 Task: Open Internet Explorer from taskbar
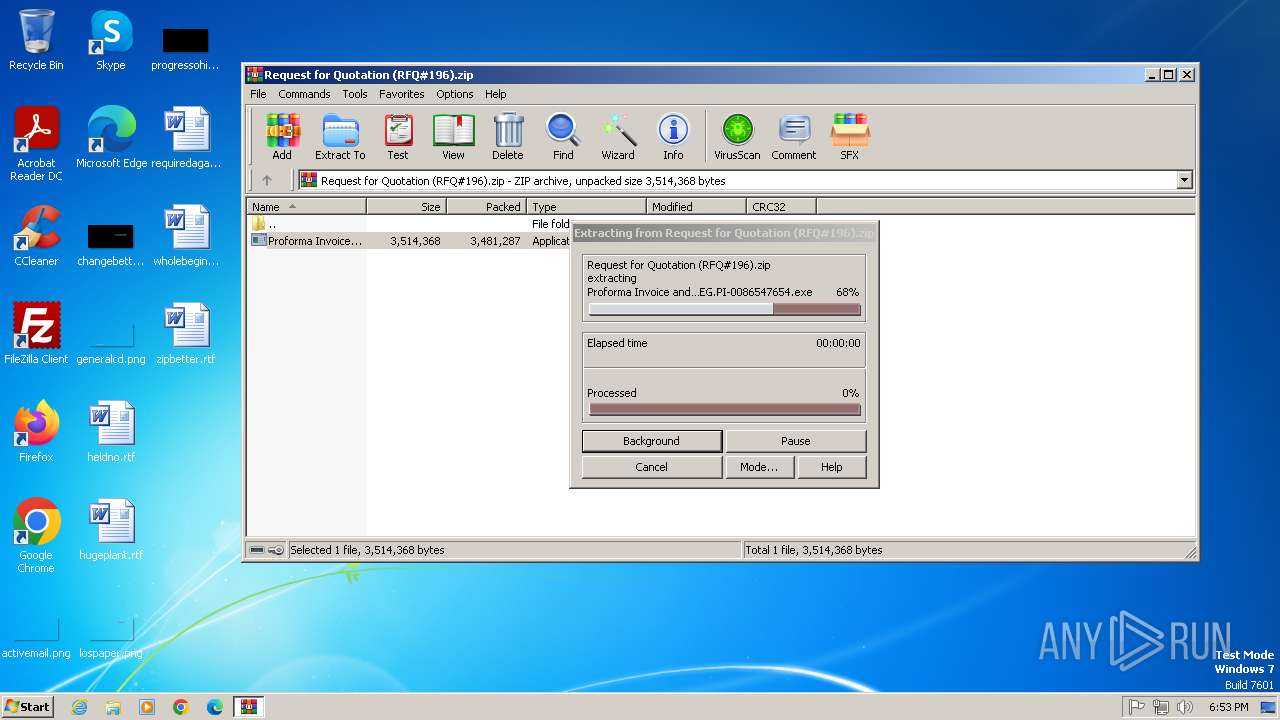[79, 707]
